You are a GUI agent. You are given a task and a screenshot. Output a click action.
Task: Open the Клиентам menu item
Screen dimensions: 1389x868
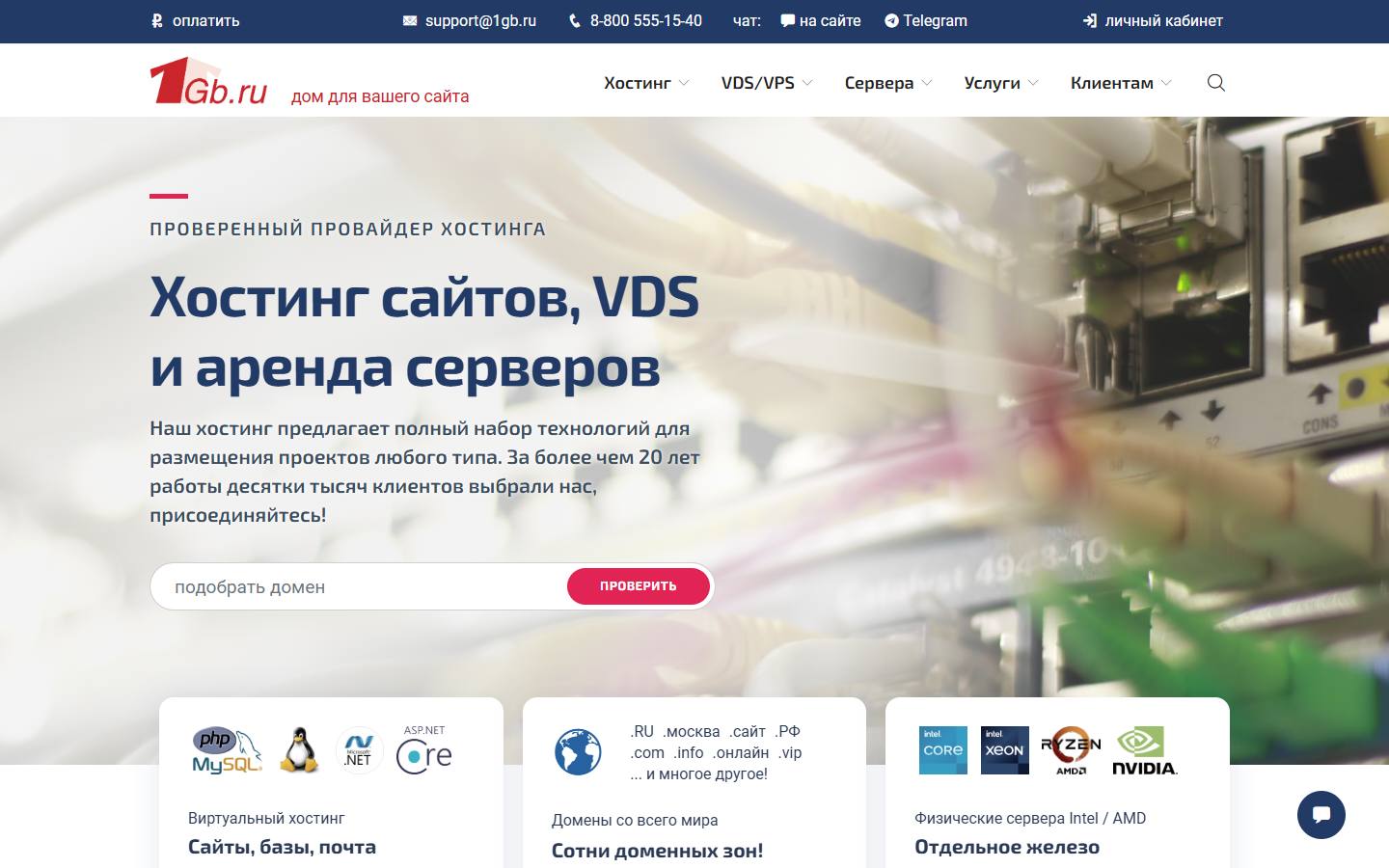1111,83
